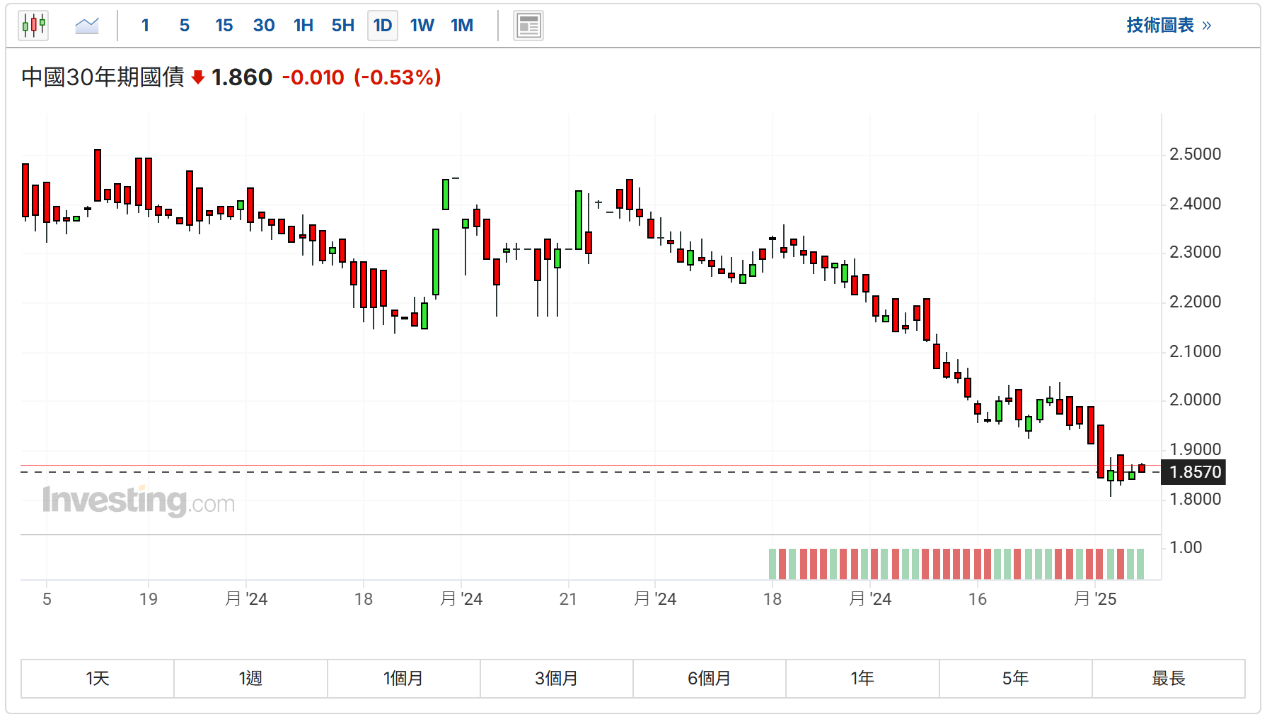
Task: Switch to 5H interval
Action: pyautogui.click(x=343, y=25)
